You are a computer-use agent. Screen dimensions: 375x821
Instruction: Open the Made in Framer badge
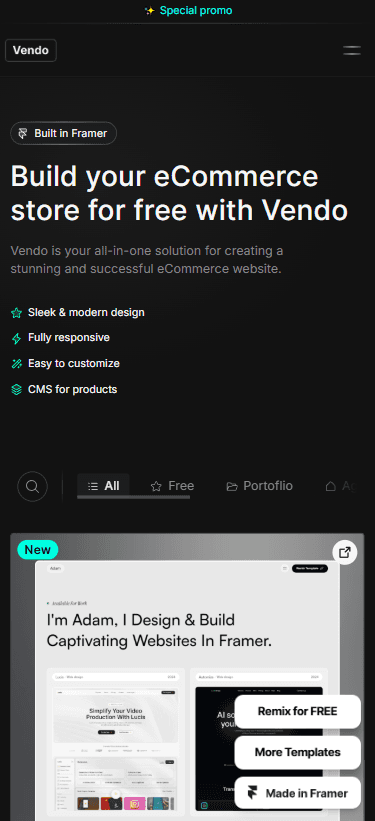tap(297, 793)
